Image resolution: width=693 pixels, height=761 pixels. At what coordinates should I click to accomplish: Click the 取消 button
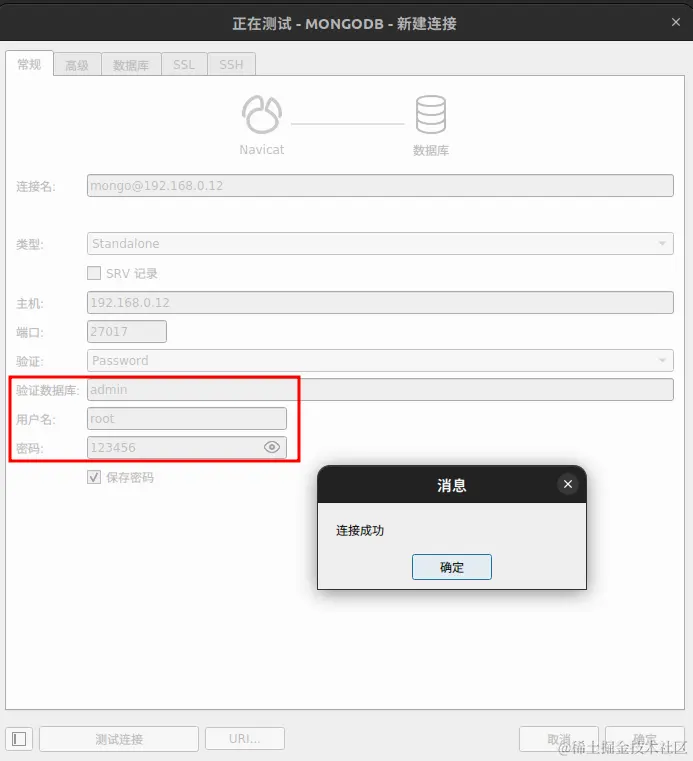(x=559, y=739)
